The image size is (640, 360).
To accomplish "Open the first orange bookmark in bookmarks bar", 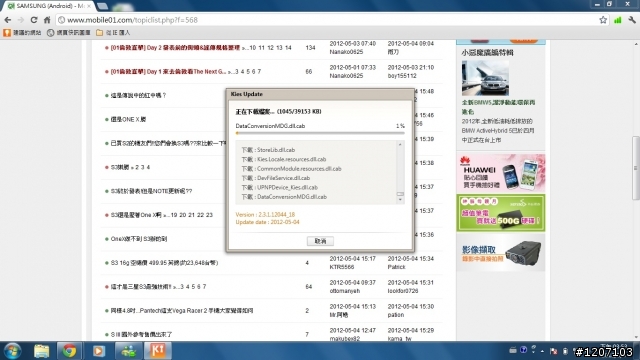I will 22,33.
